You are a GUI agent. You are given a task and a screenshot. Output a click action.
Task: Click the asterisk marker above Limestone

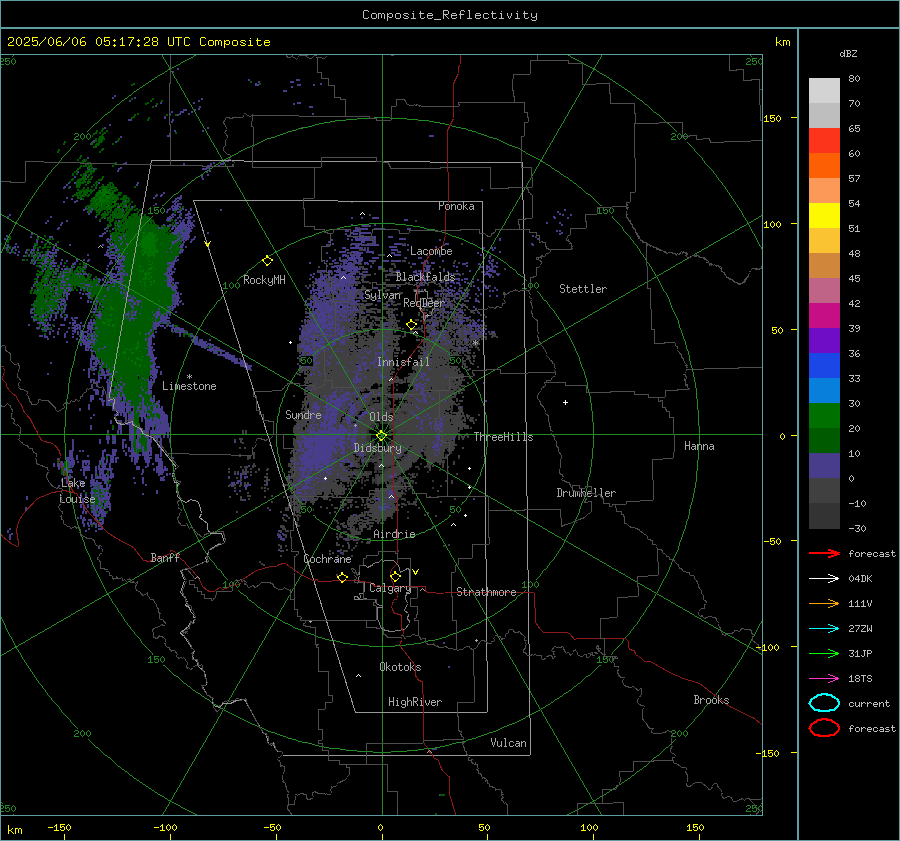coord(189,377)
